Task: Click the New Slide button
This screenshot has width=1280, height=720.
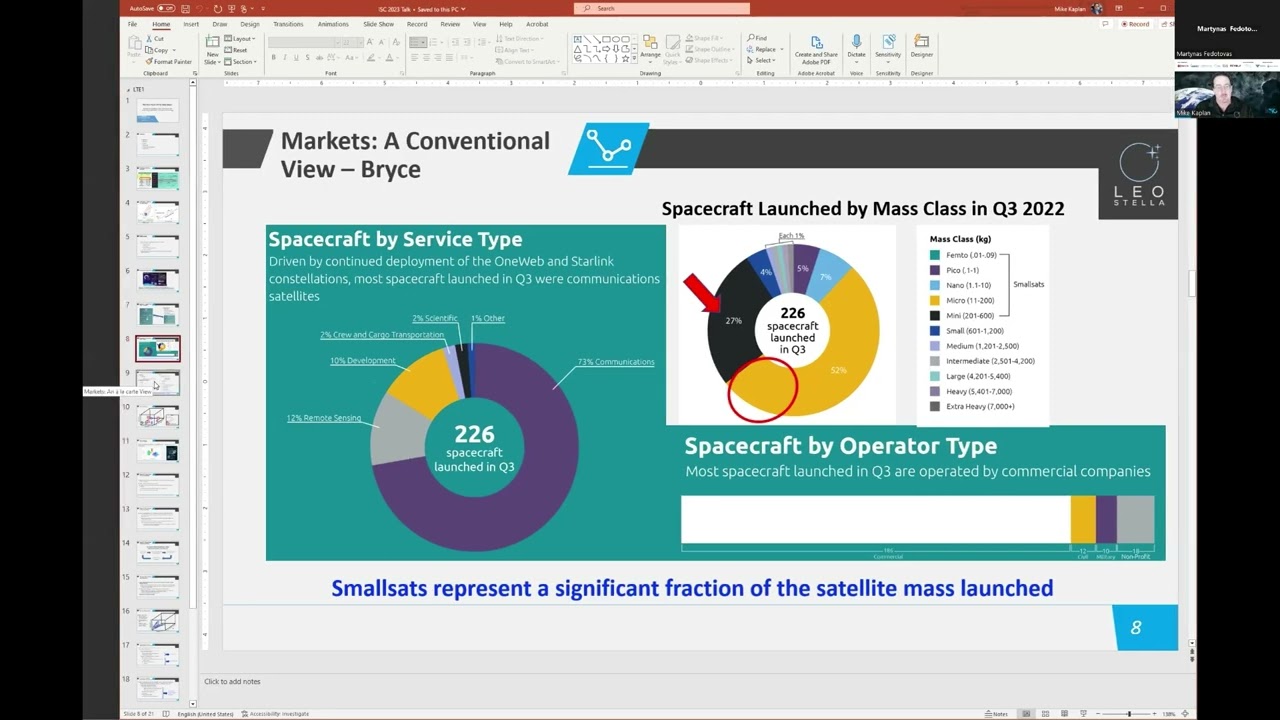Action: coord(212,49)
